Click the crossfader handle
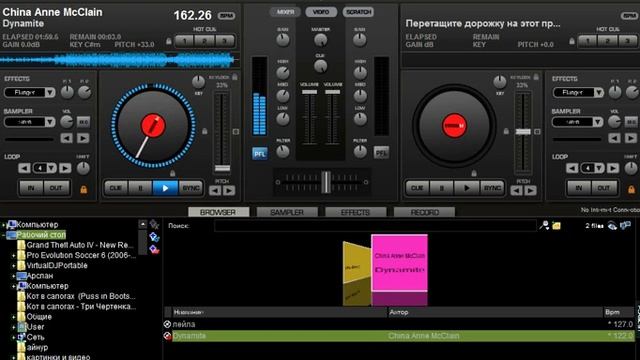The image size is (640, 360). (326, 182)
